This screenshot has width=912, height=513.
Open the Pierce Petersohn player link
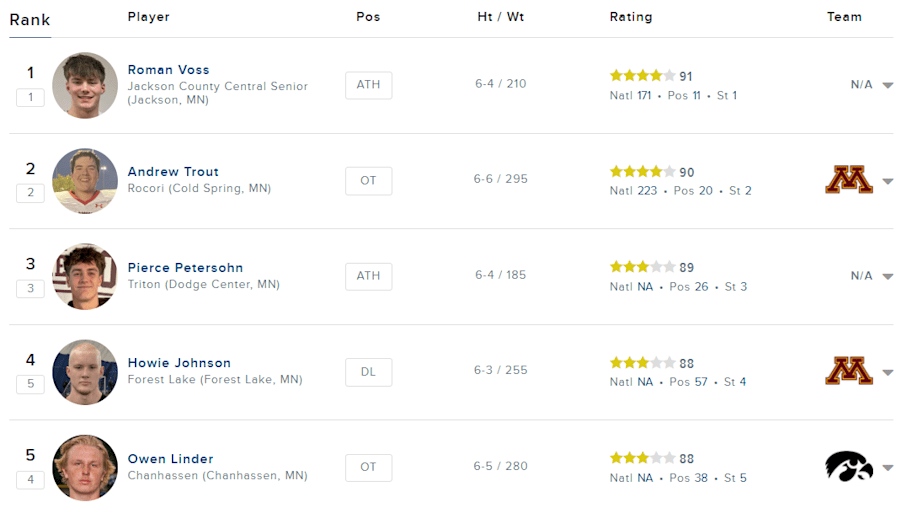click(x=185, y=268)
